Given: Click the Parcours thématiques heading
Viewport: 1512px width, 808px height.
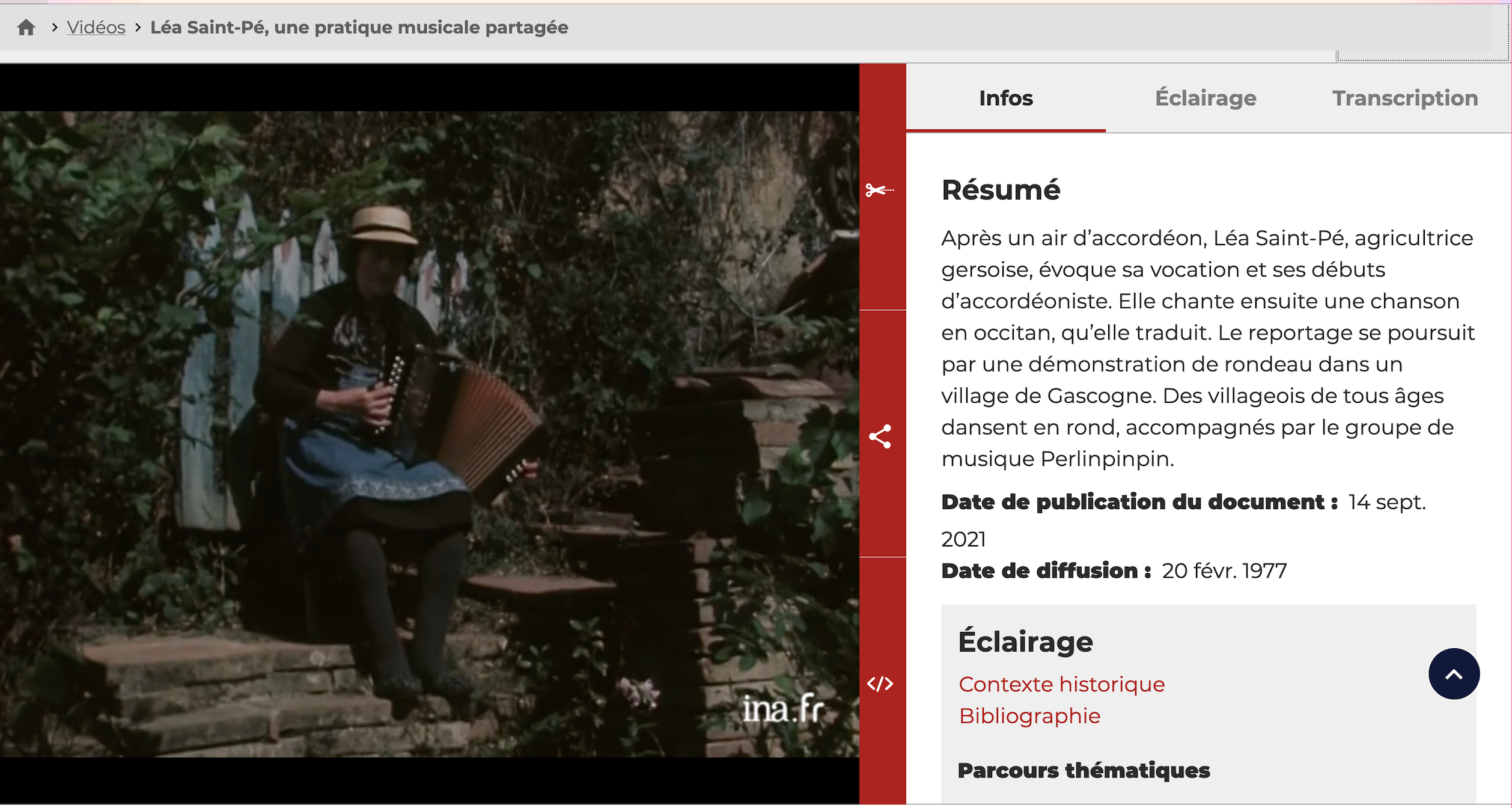Looking at the screenshot, I should click(1084, 770).
